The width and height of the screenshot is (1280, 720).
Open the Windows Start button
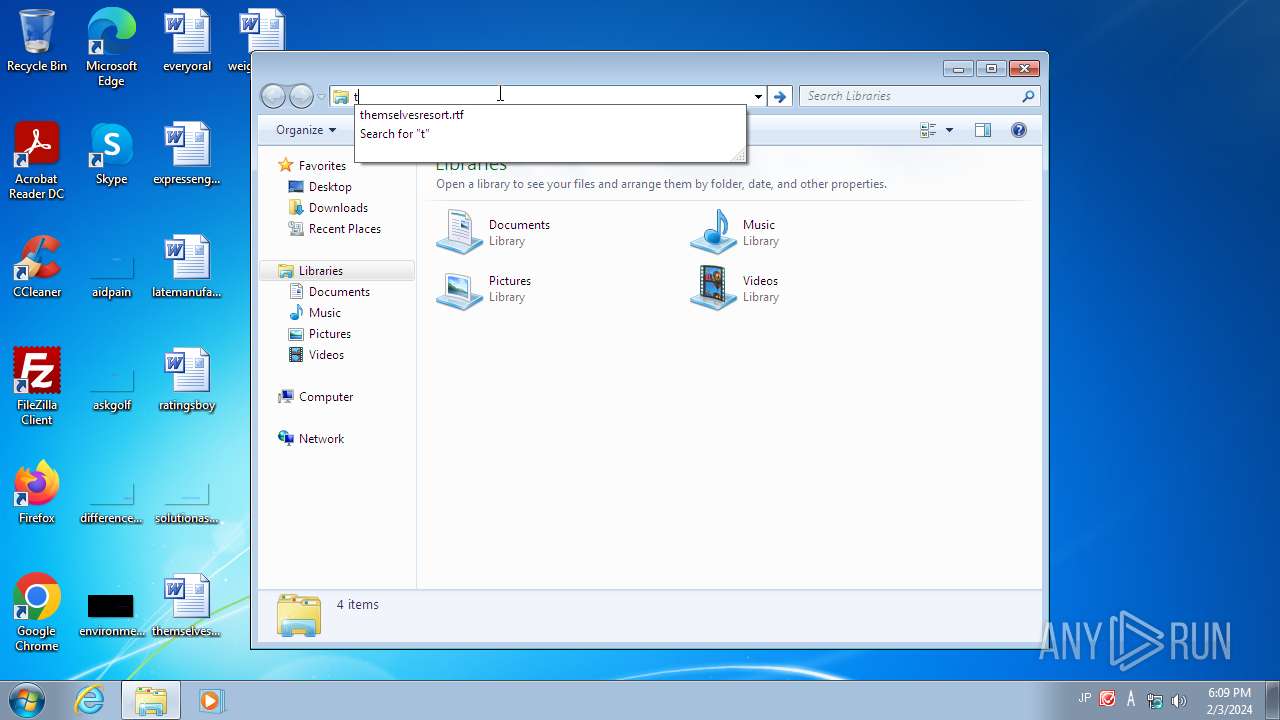point(26,700)
